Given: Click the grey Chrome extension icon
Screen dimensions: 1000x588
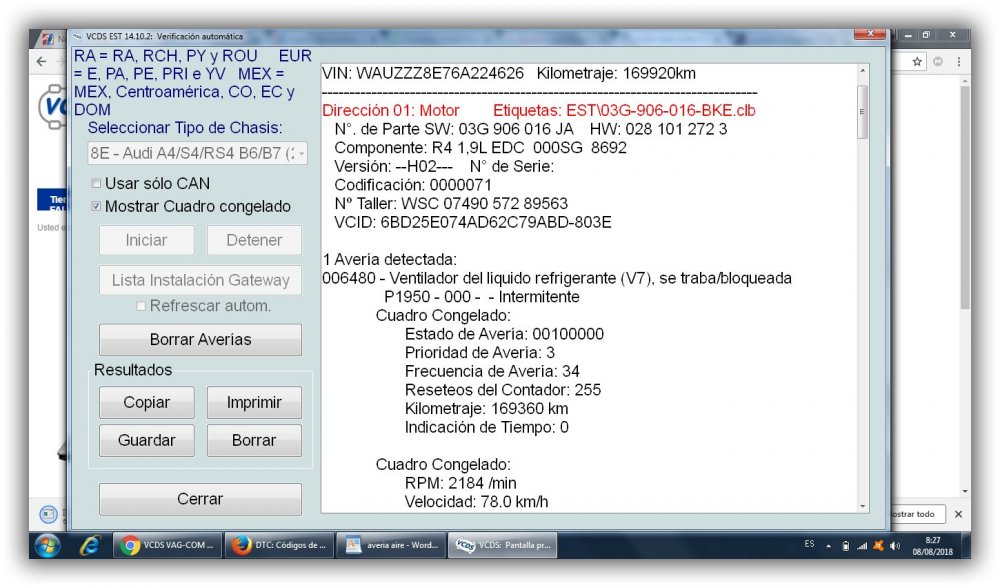Looking at the screenshot, I should (938, 62).
